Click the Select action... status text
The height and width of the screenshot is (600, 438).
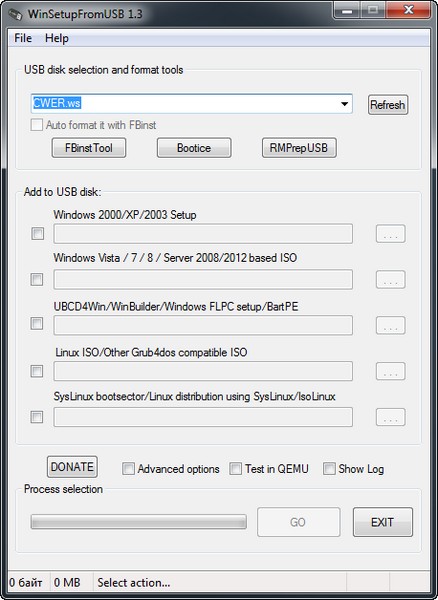(x=134, y=583)
